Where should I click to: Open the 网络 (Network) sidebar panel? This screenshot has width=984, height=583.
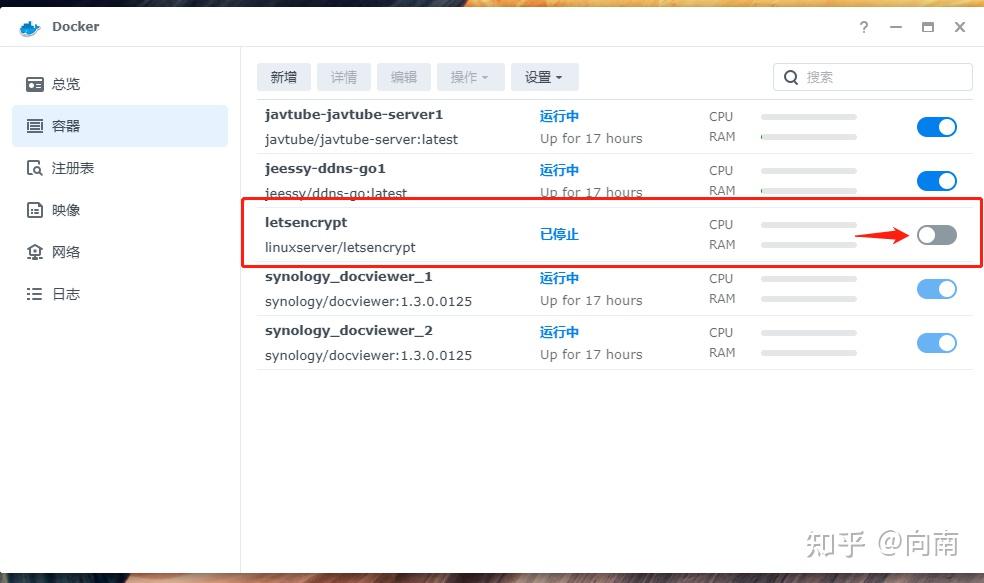pyautogui.click(x=65, y=252)
